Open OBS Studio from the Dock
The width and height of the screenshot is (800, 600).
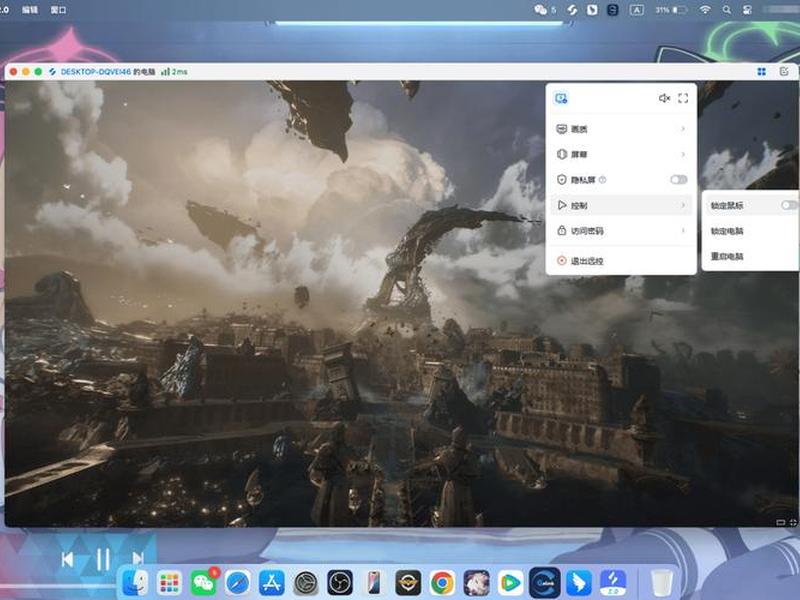340,583
